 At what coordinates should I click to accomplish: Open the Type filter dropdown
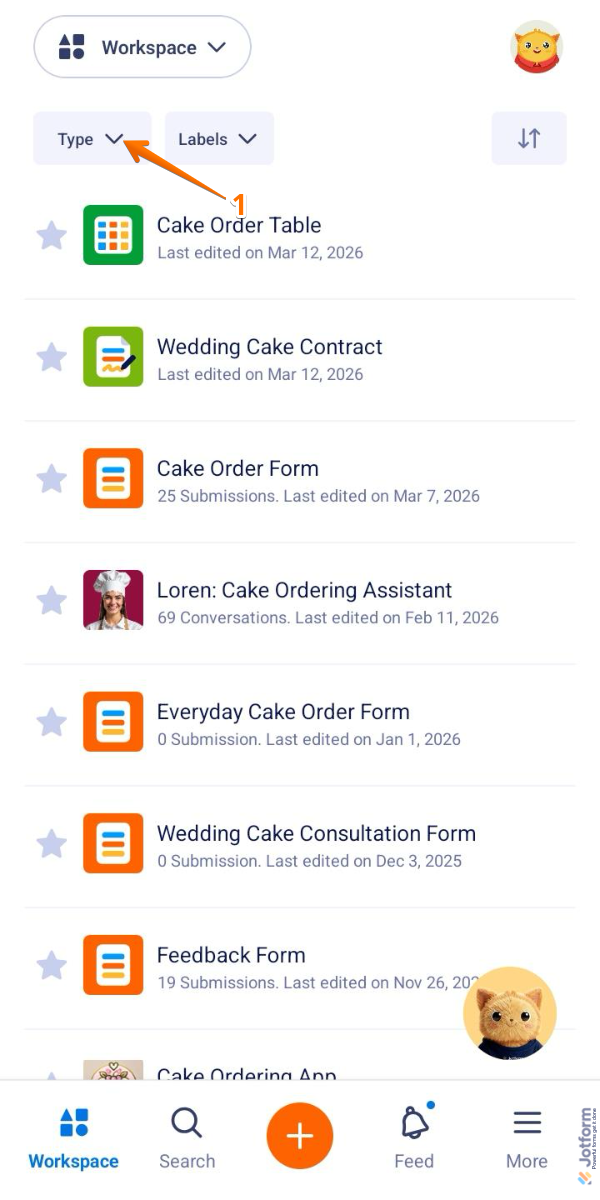point(91,138)
